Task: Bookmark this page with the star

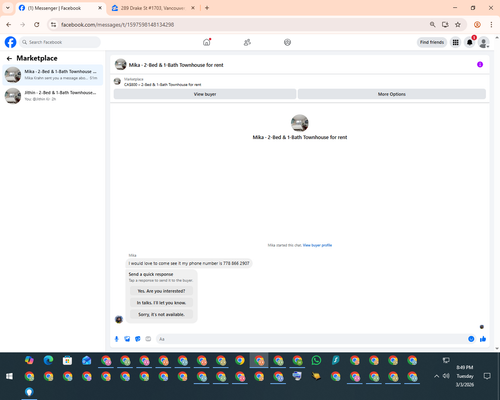Action: [458, 25]
